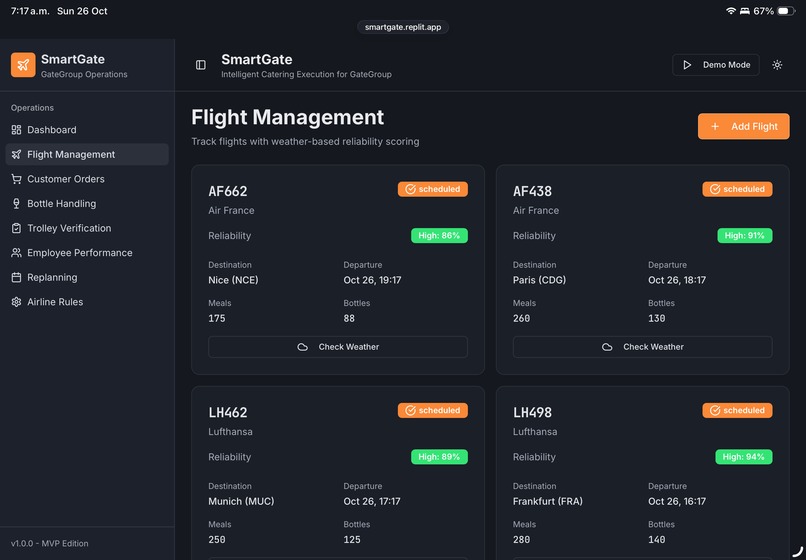Toggle the sidebar panel icon

coord(201,65)
